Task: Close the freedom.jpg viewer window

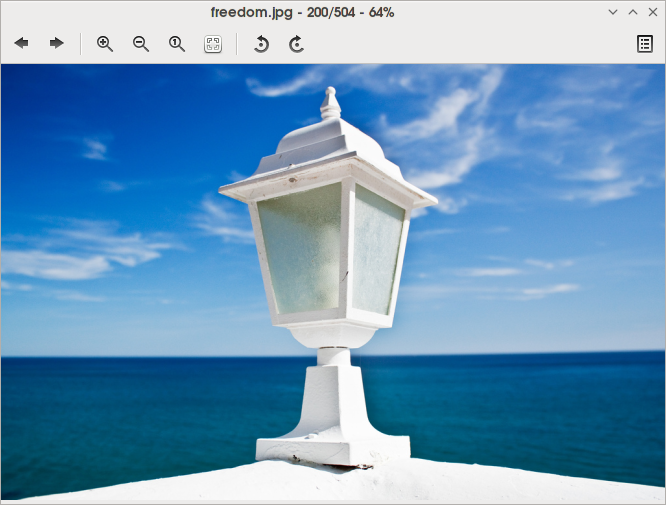Action: [653, 12]
